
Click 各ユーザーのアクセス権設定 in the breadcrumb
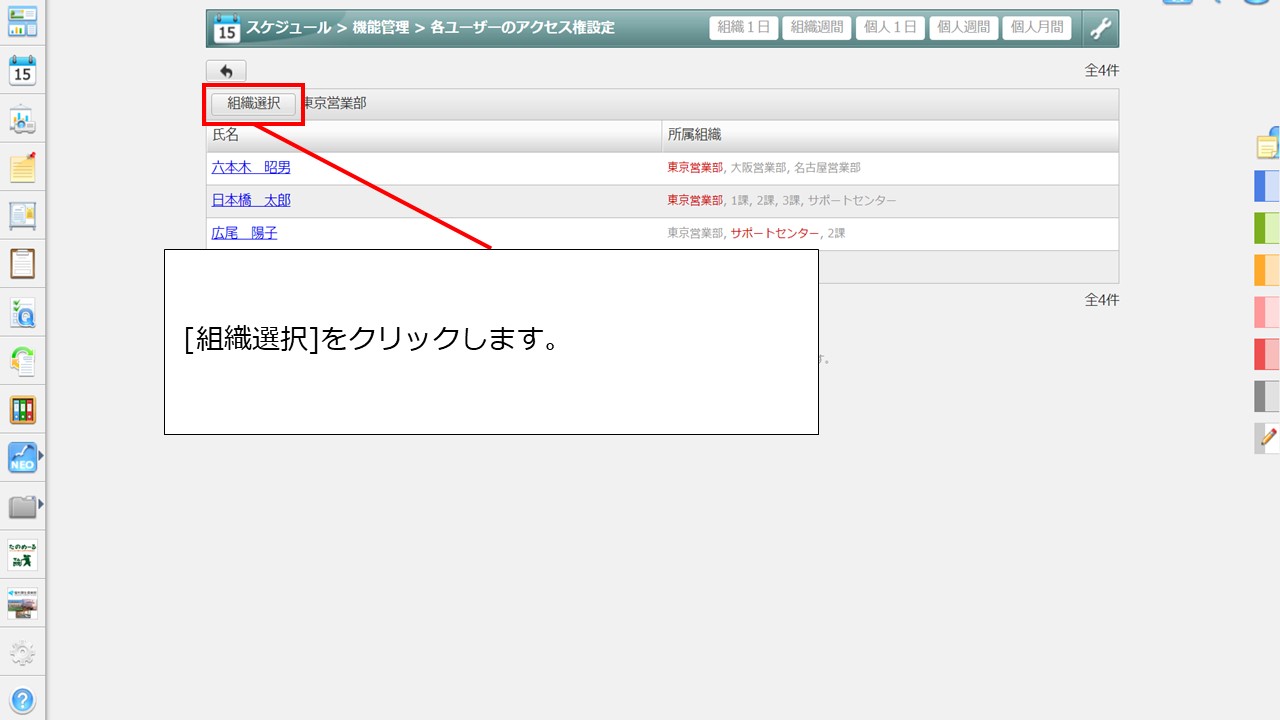523,28
